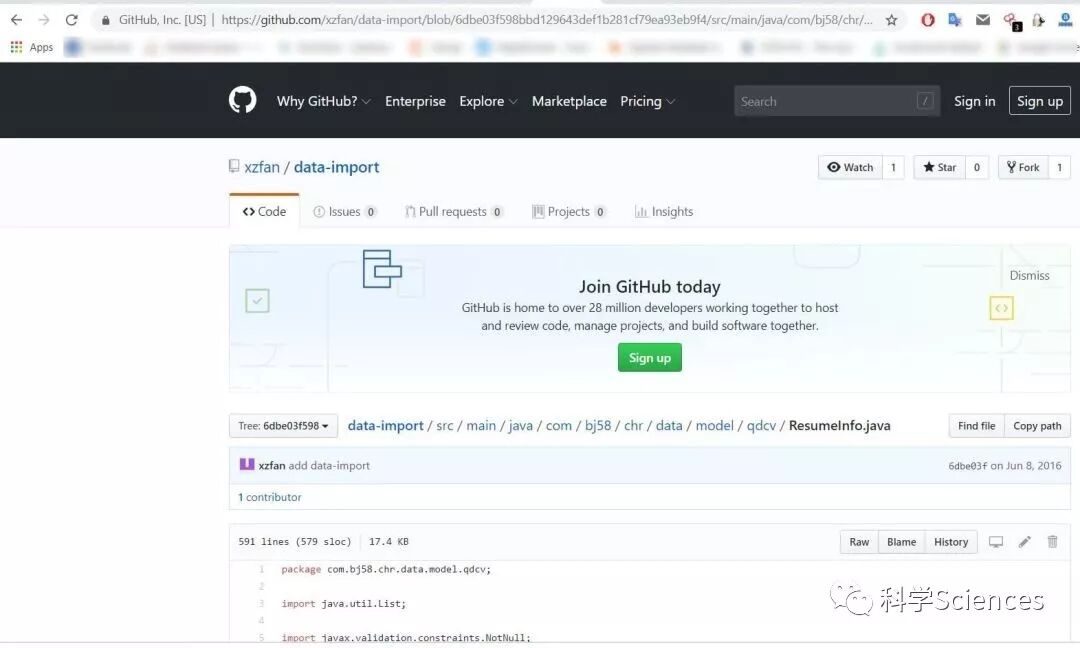The height and width of the screenshot is (648, 1080).
Task: Navigate to com in breadcrumb path
Action: [559, 426]
